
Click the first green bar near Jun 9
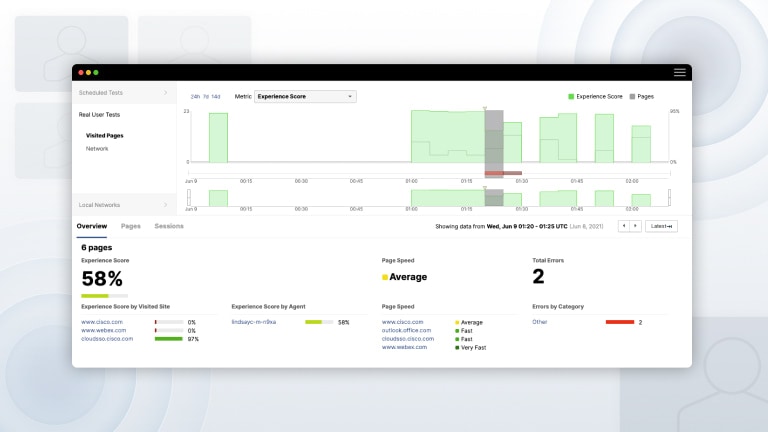(218, 138)
